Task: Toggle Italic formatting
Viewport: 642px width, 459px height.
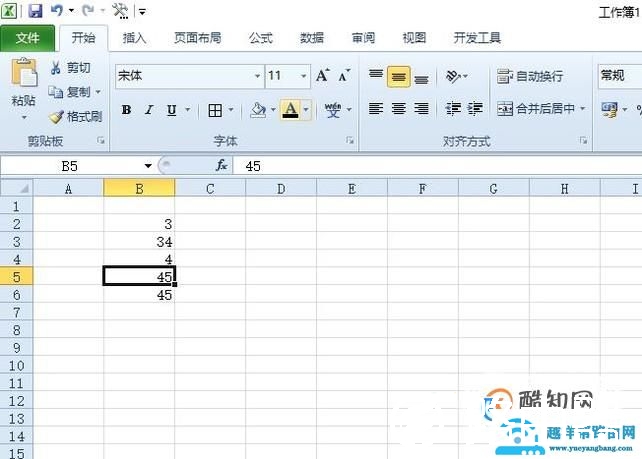Action: (x=149, y=110)
